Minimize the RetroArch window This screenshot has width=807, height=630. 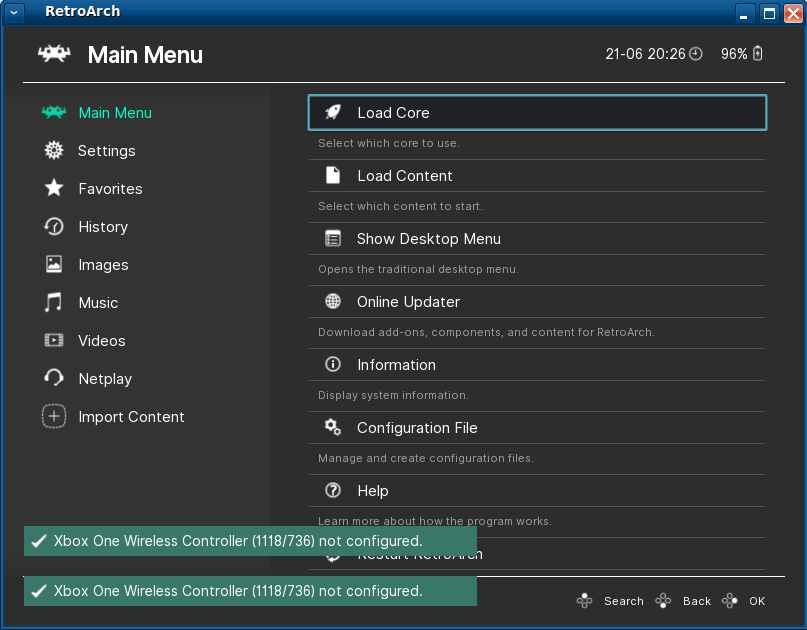tap(744, 13)
